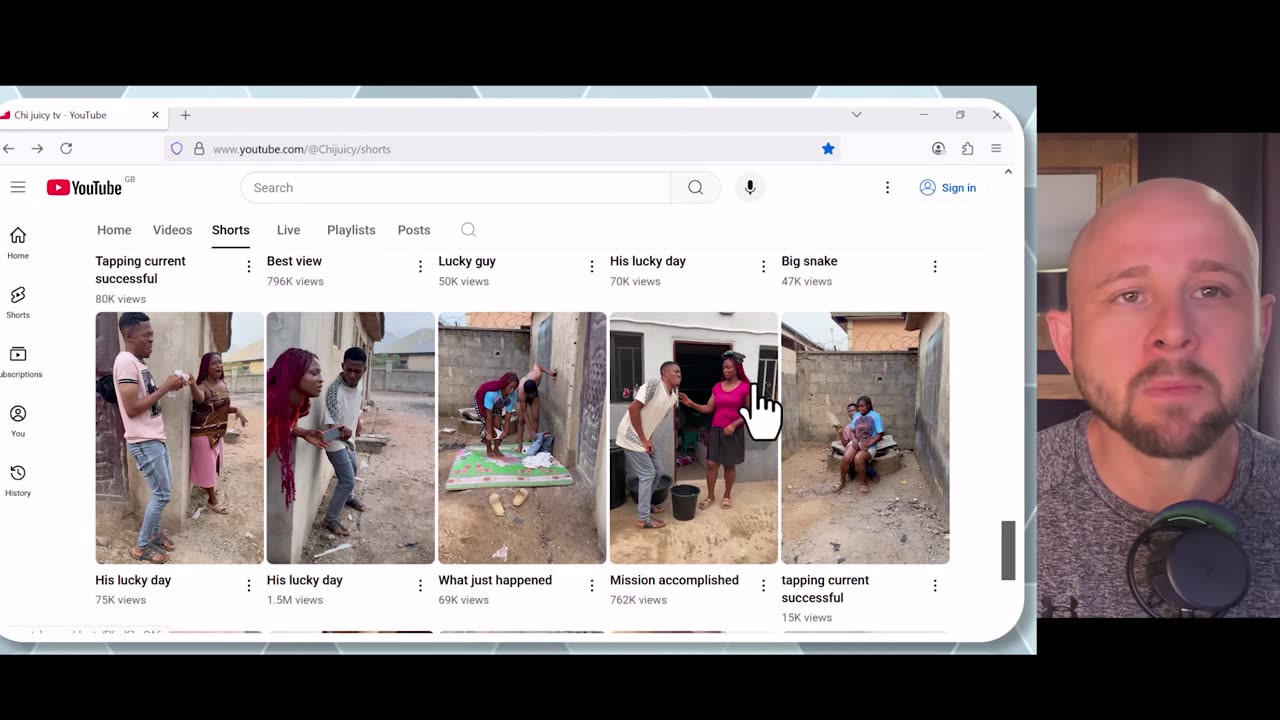View site security lock info
The width and height of the screenshot is (1280, 720).
click(199, 149)
